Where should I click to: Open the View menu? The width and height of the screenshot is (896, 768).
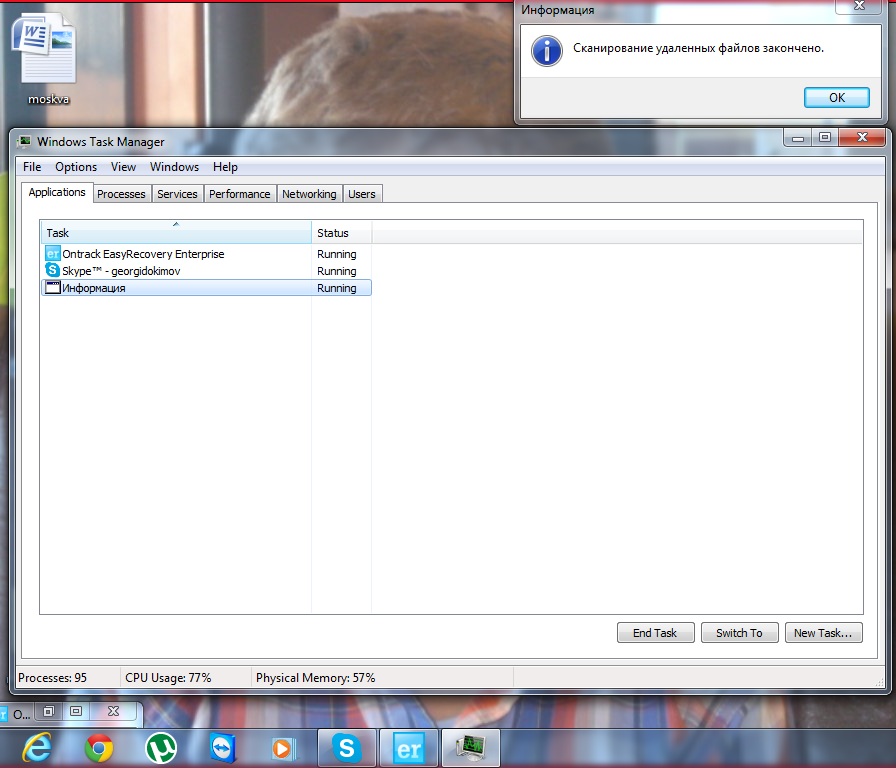click(x=124, y=167)
